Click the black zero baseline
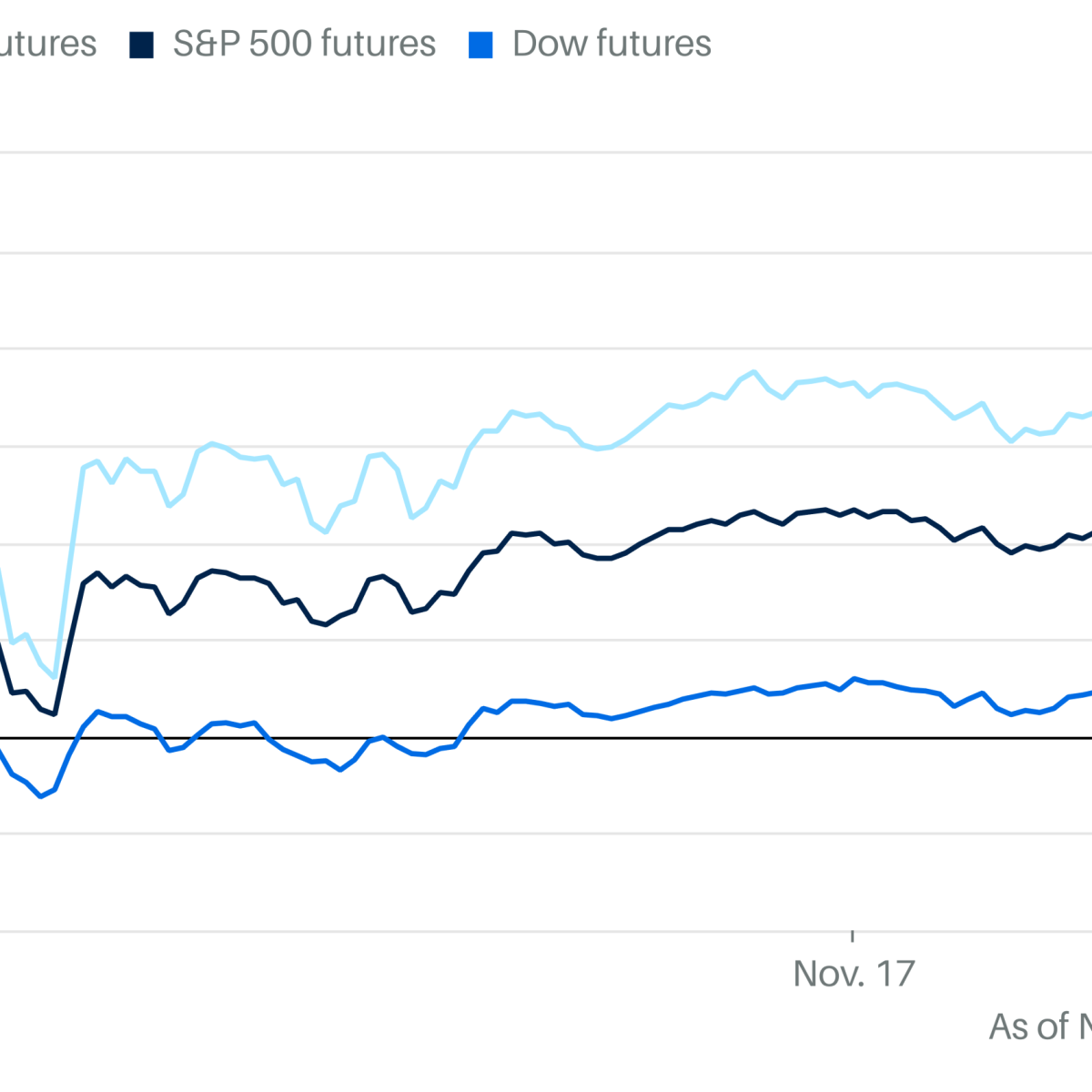 pyautogui.click(x=546, y=737)
